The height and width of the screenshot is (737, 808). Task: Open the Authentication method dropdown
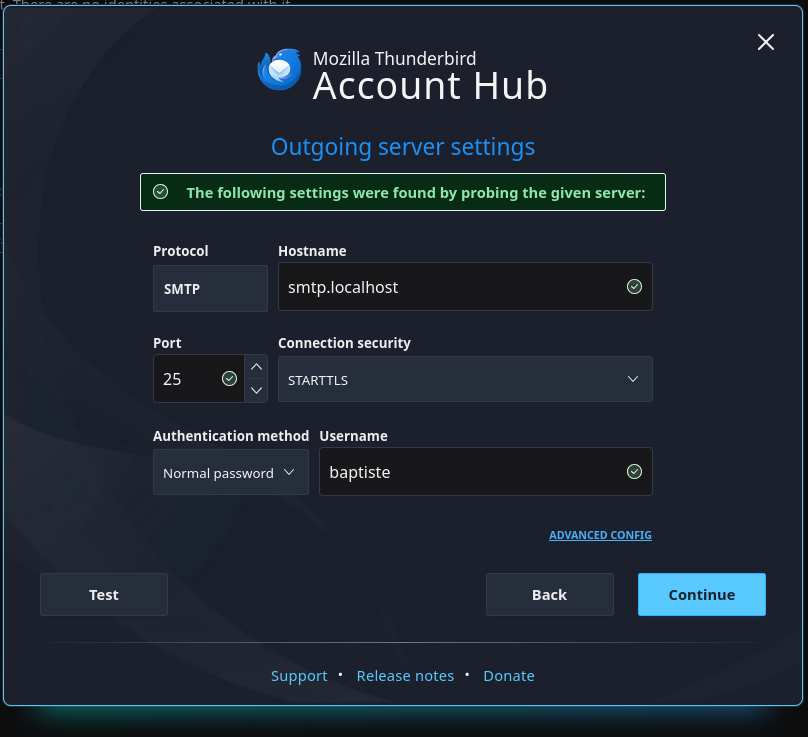230,471
